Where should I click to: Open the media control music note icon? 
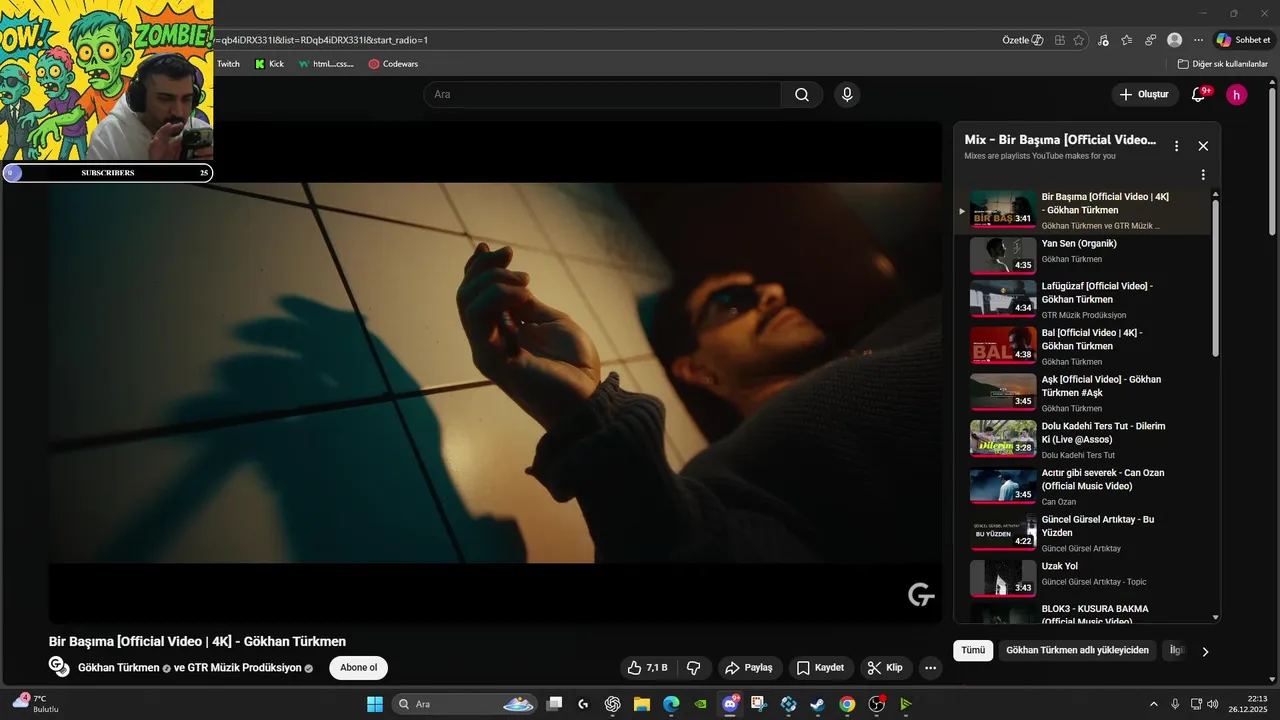tap(1103, 40)
